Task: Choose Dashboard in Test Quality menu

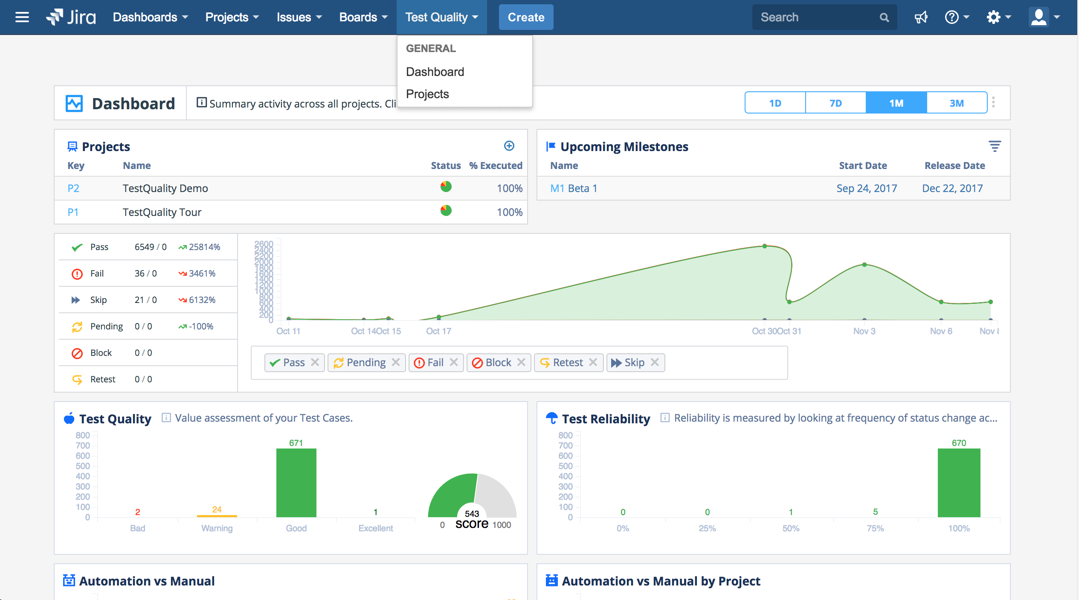Action: coord(435,72)
